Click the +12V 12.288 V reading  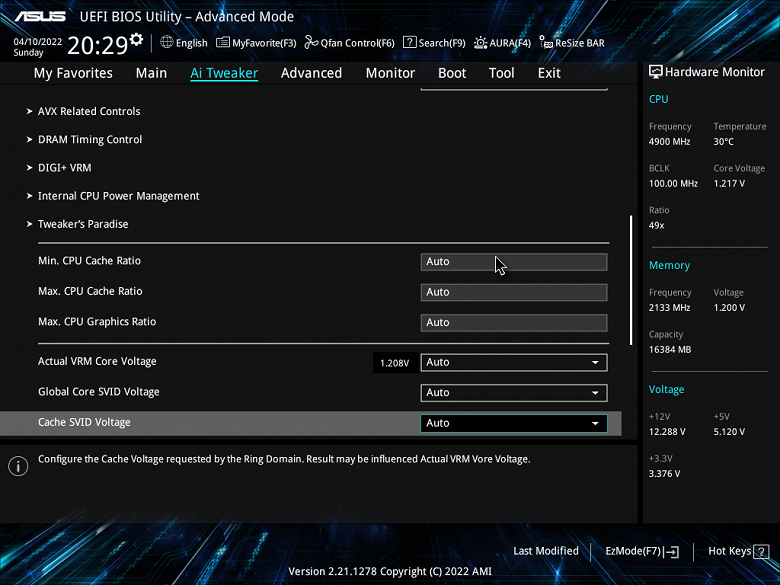tap(667, 432)
